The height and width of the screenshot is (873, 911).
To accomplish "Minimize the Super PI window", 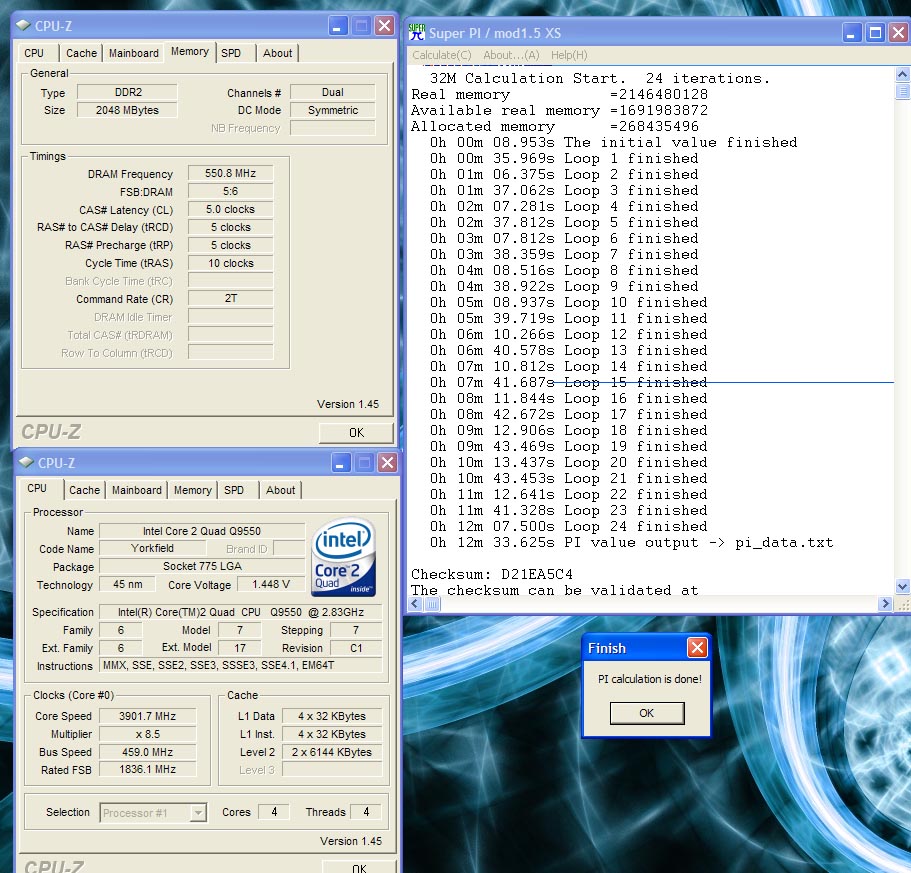I will pos(851,33).
